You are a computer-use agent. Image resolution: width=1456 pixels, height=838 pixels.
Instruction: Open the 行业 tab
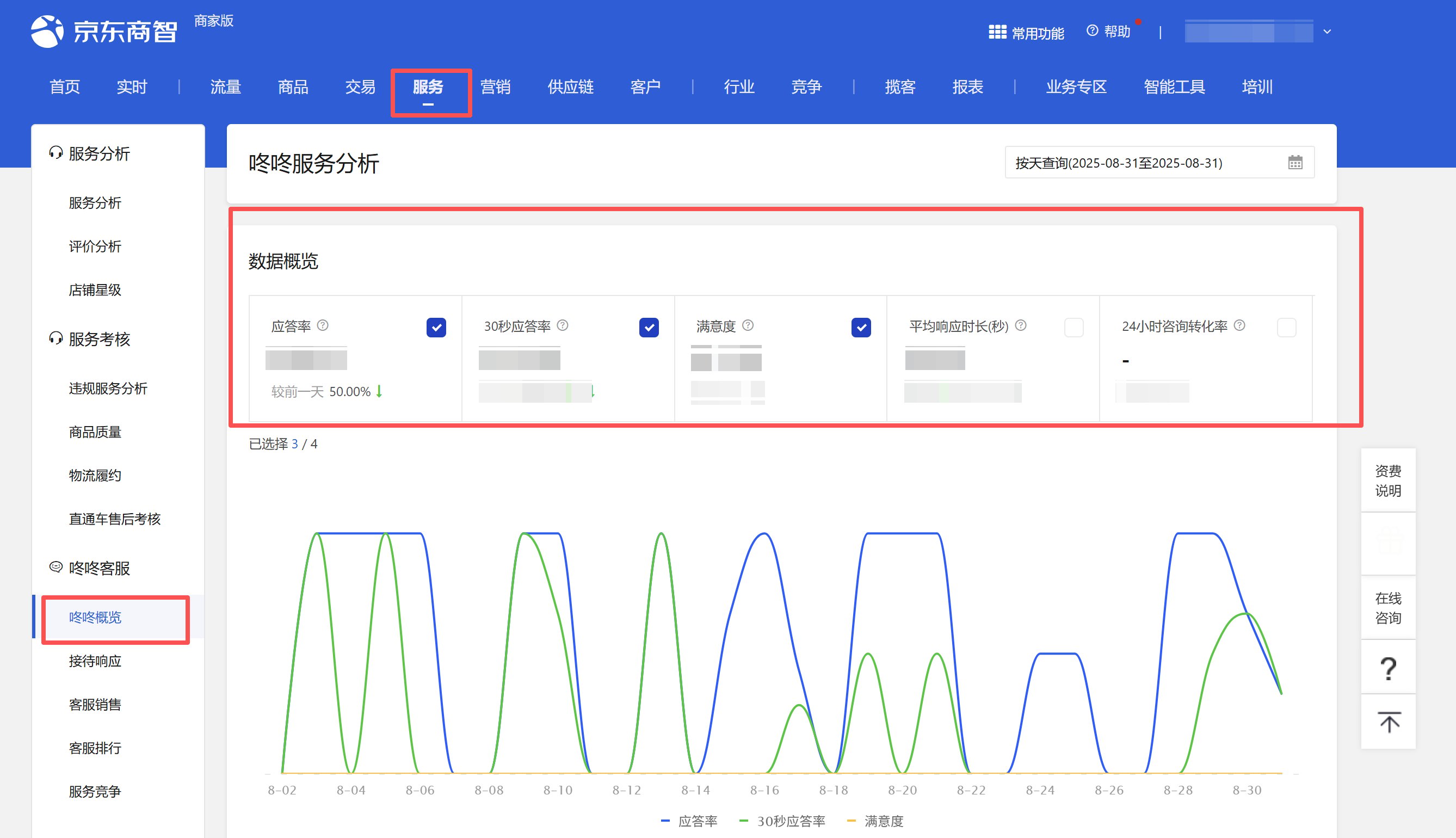click(x=739, y=87)
